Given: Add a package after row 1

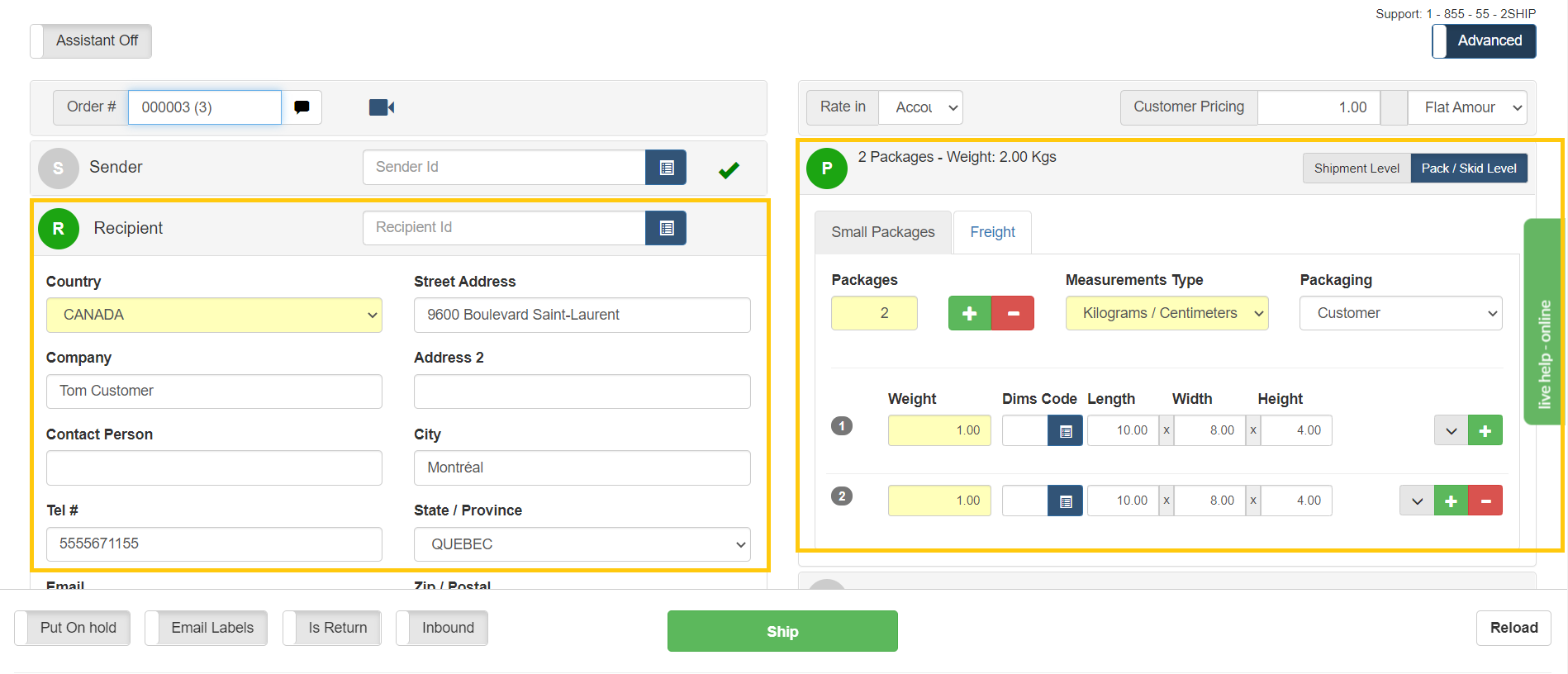Looking at the screenshot, I should [x=1485, y=430].
